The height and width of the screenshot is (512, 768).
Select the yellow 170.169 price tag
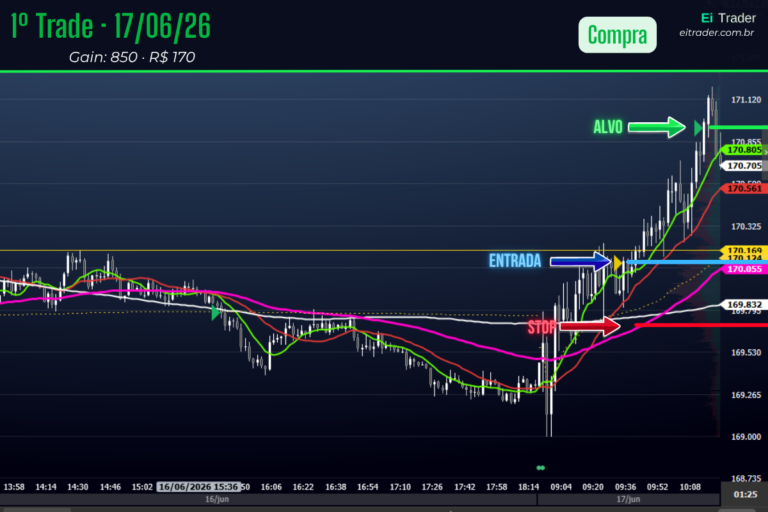744,250
